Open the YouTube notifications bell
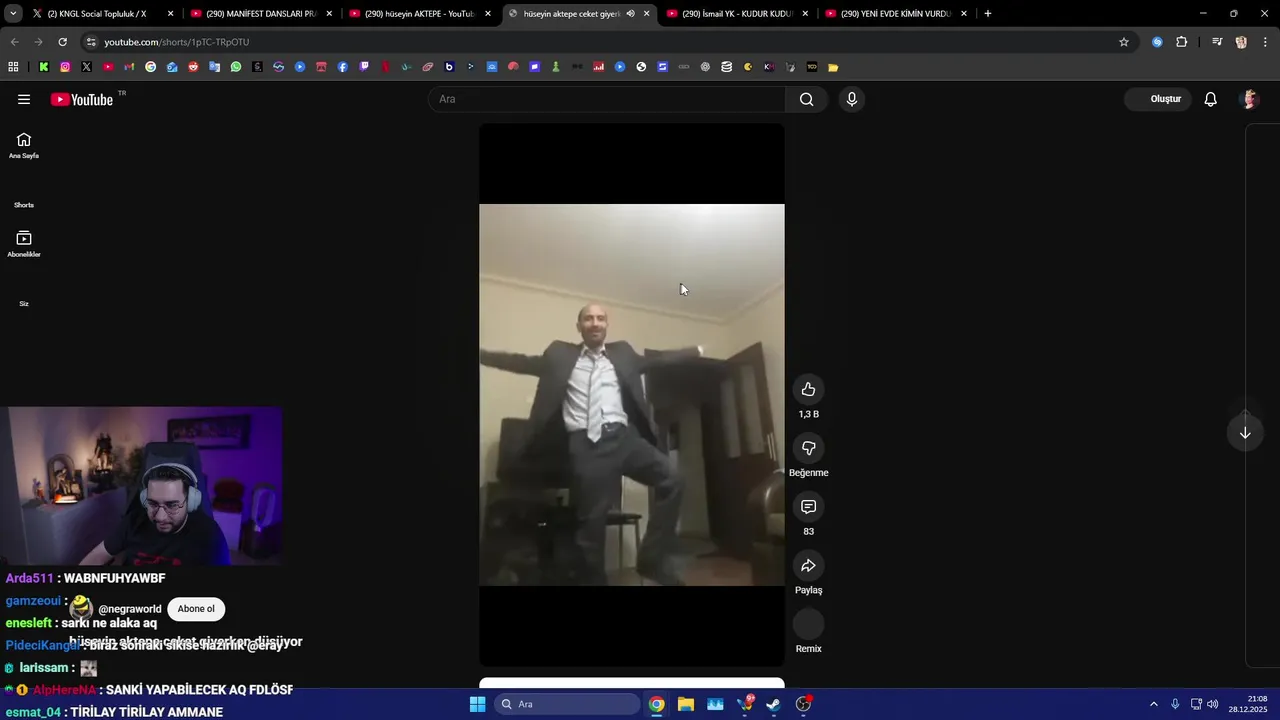This screenshot has width=1280, height=720. 1210,99
